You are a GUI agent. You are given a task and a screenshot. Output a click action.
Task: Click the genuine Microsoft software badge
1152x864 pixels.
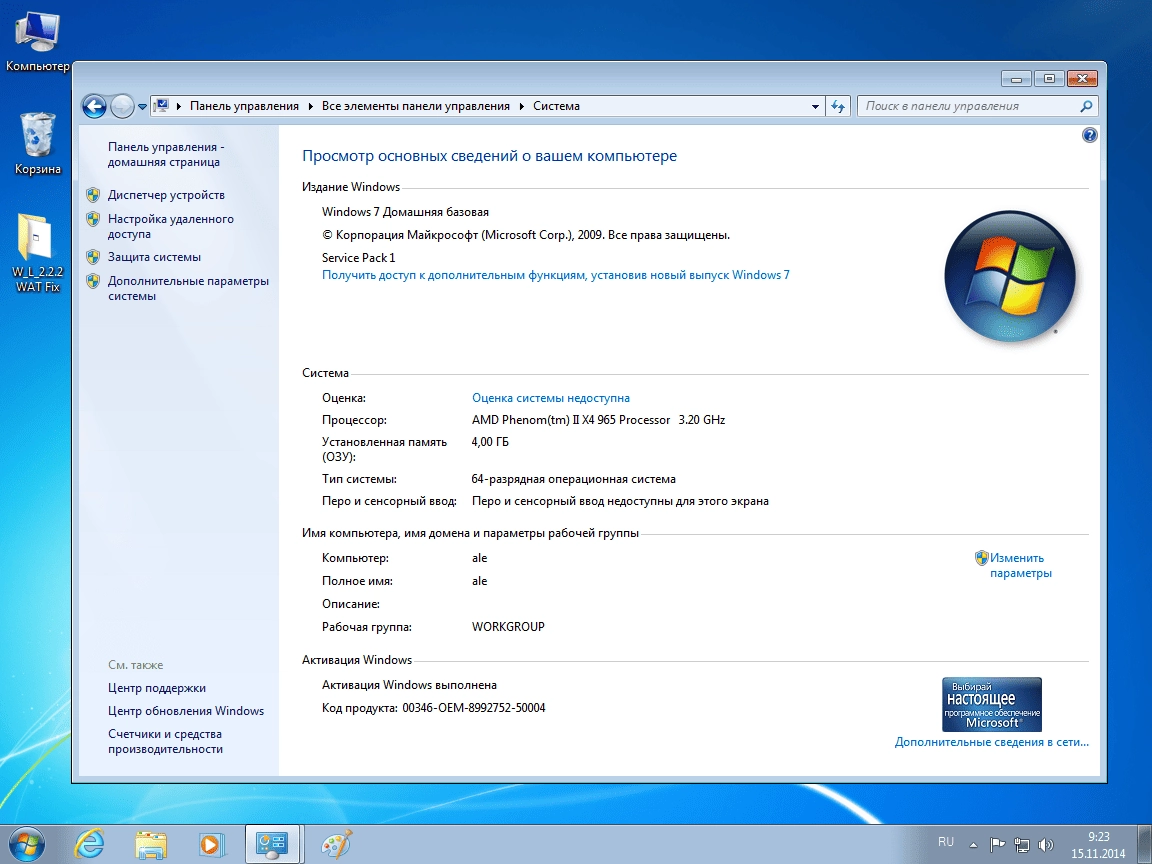(x=992, y=704)
